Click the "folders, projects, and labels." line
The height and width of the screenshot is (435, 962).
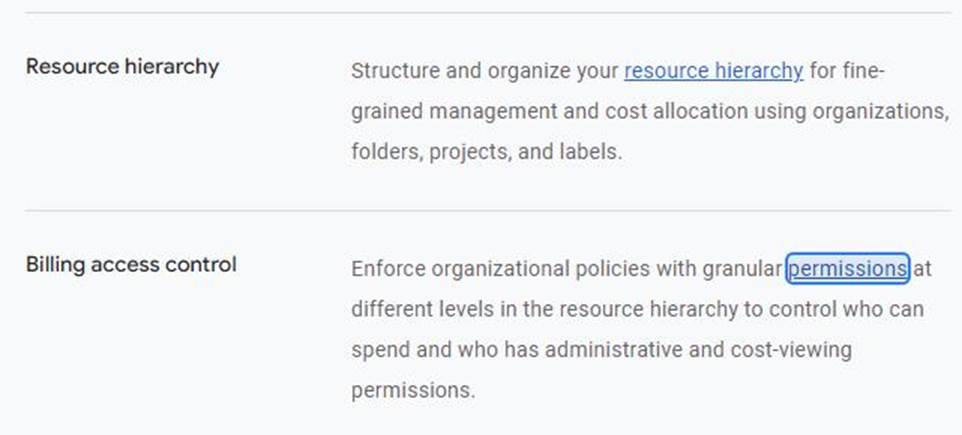[486, 153]
